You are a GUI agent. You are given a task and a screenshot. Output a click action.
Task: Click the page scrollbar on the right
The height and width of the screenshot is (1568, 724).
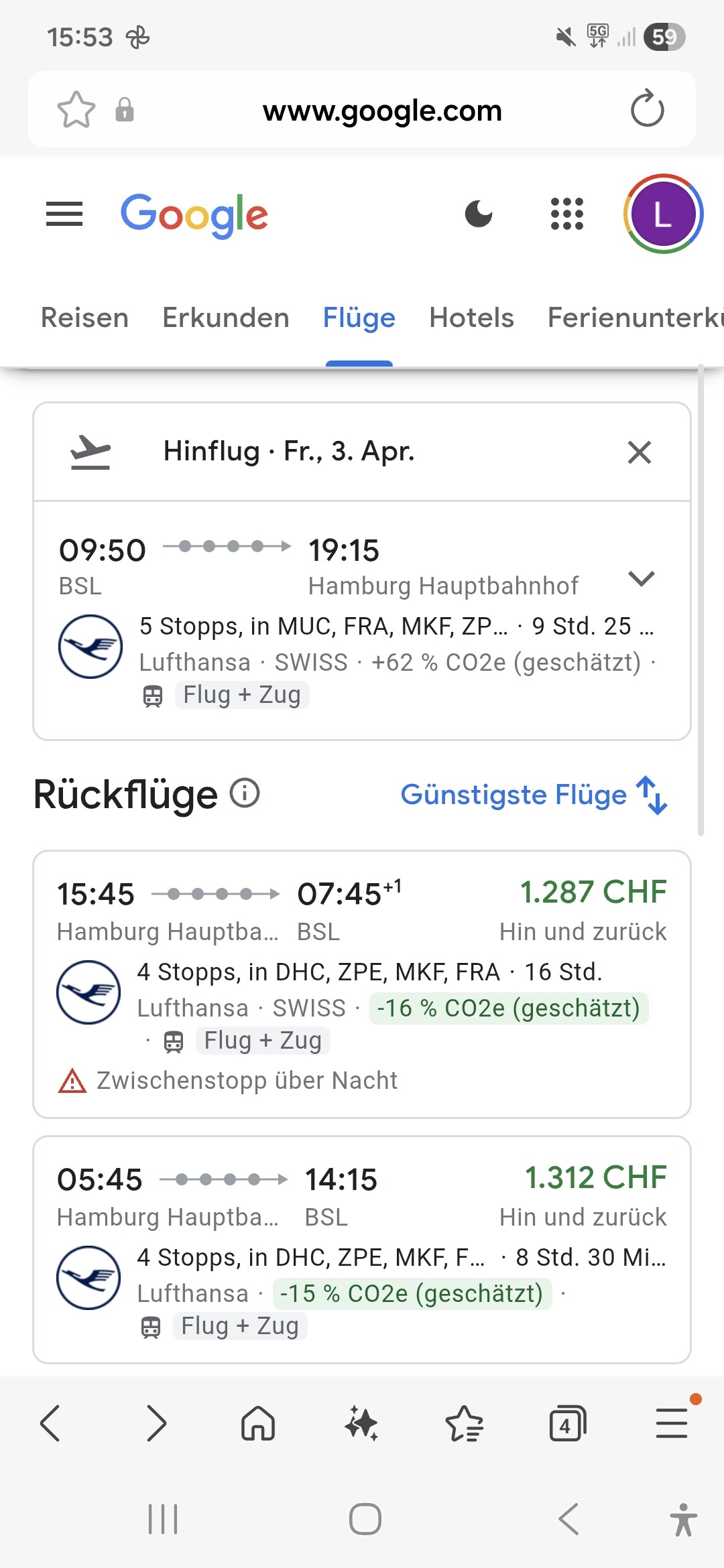tap(701, 603)
